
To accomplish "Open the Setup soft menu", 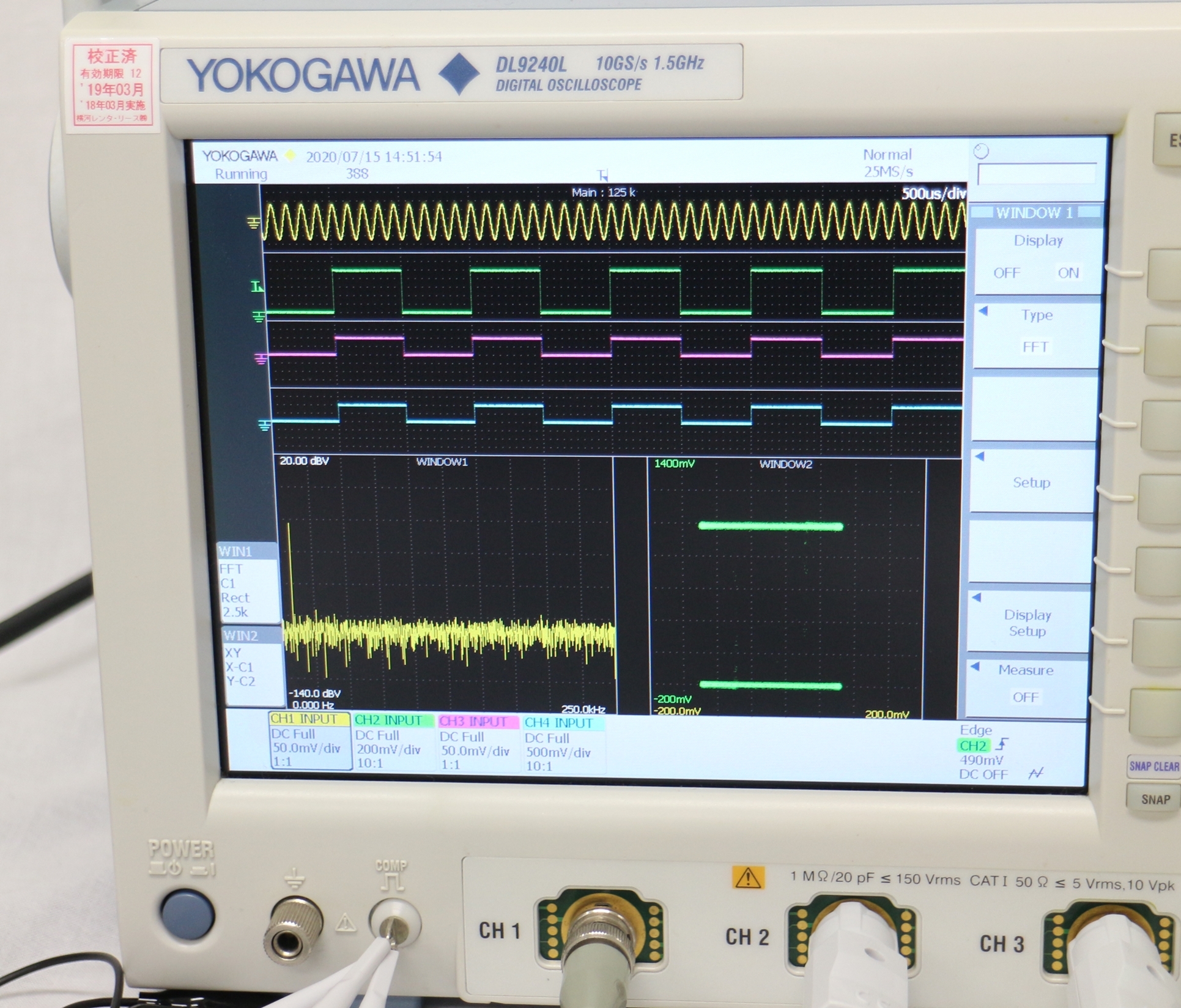I will (x=1032, y=483).
